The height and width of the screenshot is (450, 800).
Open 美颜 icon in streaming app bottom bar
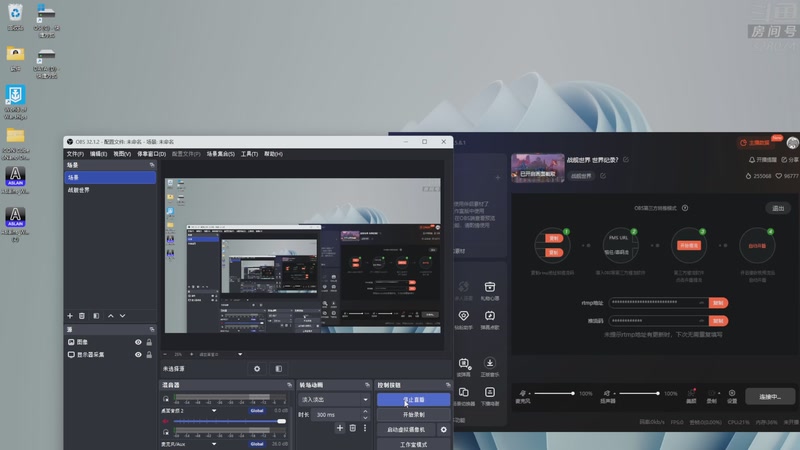[691, 396]
